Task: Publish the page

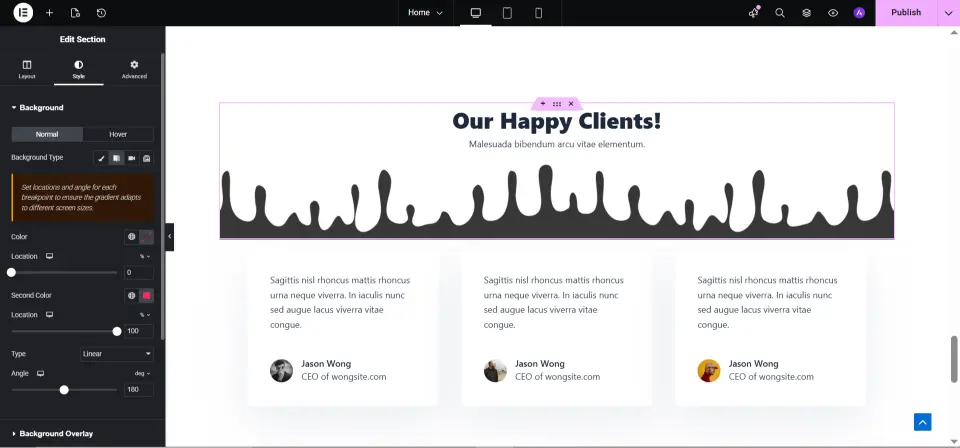Action: [x=906, y=13]
